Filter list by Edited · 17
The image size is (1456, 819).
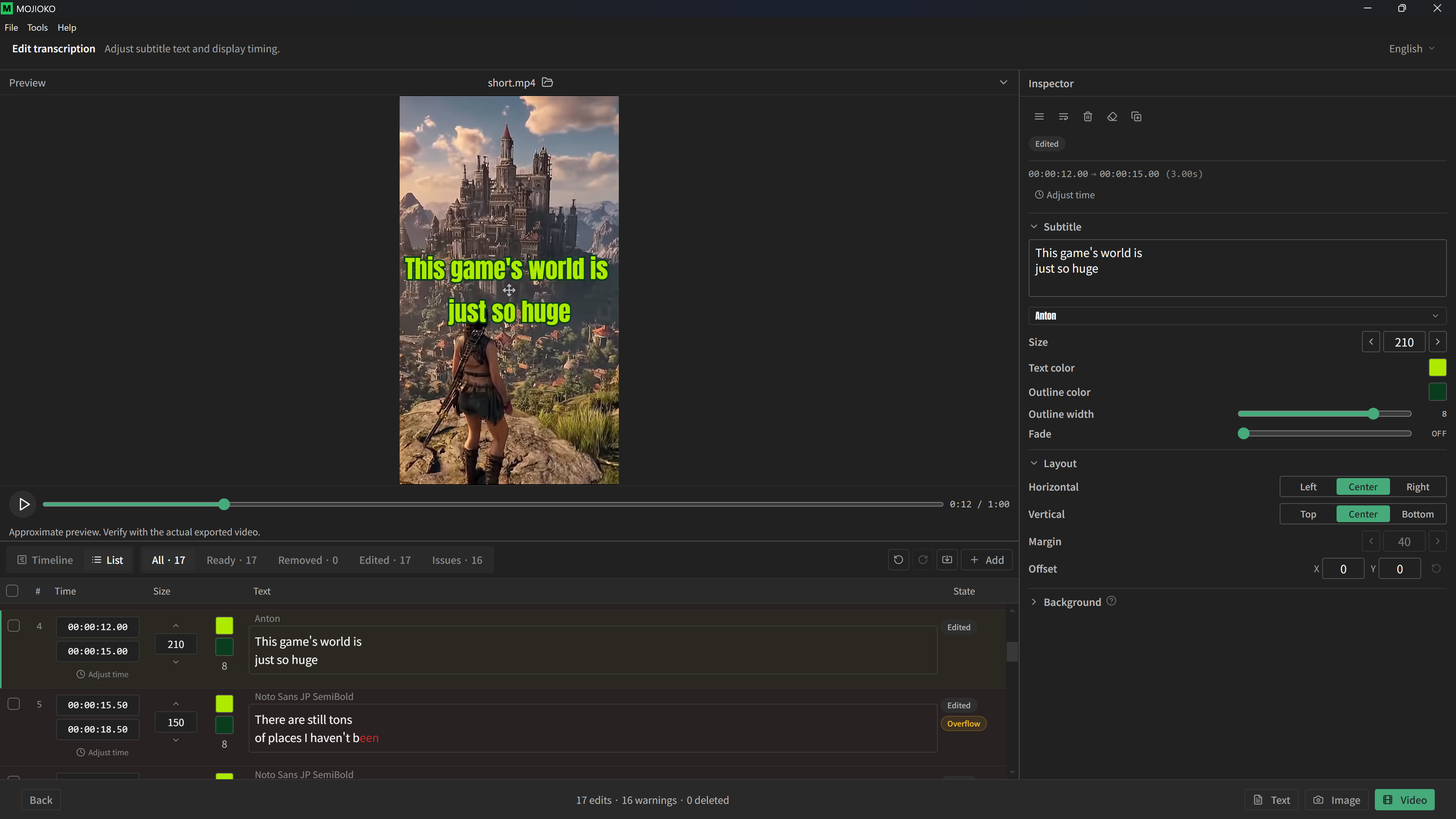[x=384, y=560]
